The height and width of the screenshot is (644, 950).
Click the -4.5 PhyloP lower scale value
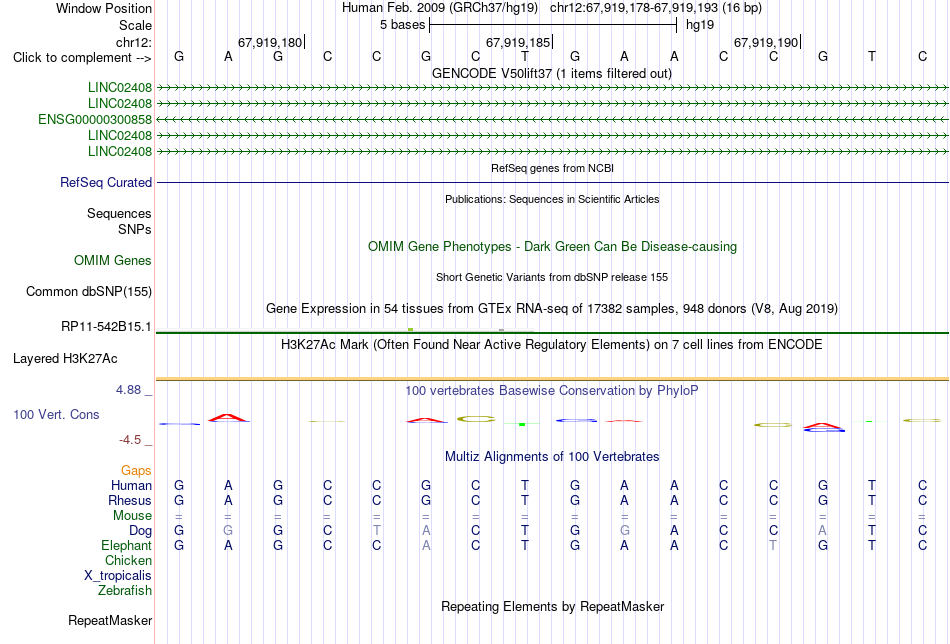tap(130, 440)
